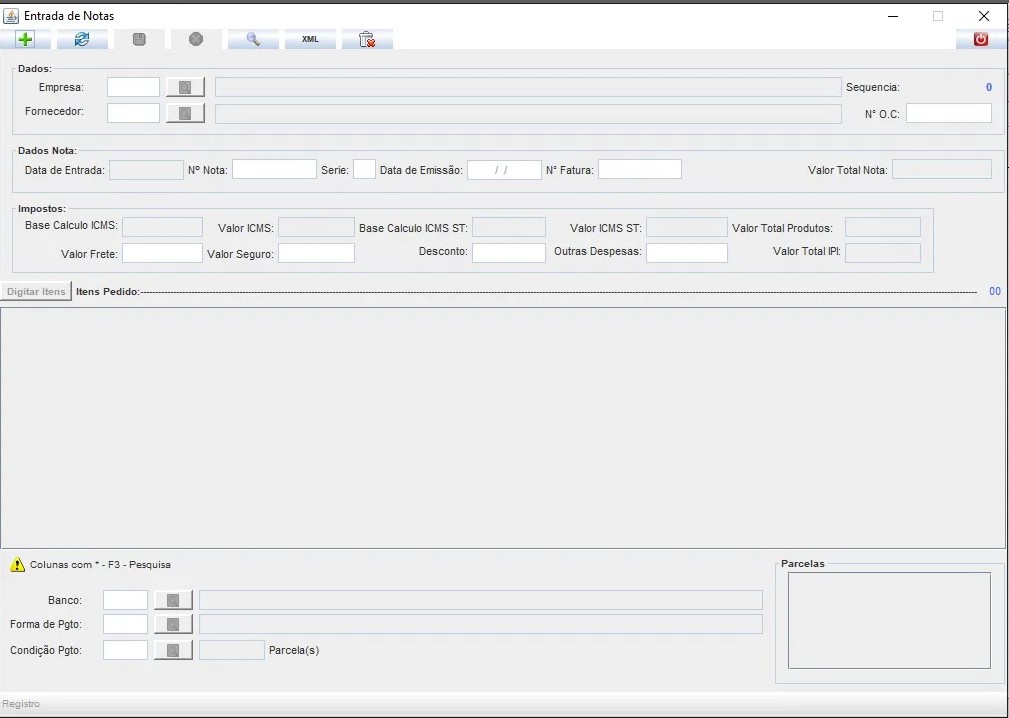The image size is (1009, 718).
Task: Open the Forma de Pgto lookup button
Action: tap(173, 624)
